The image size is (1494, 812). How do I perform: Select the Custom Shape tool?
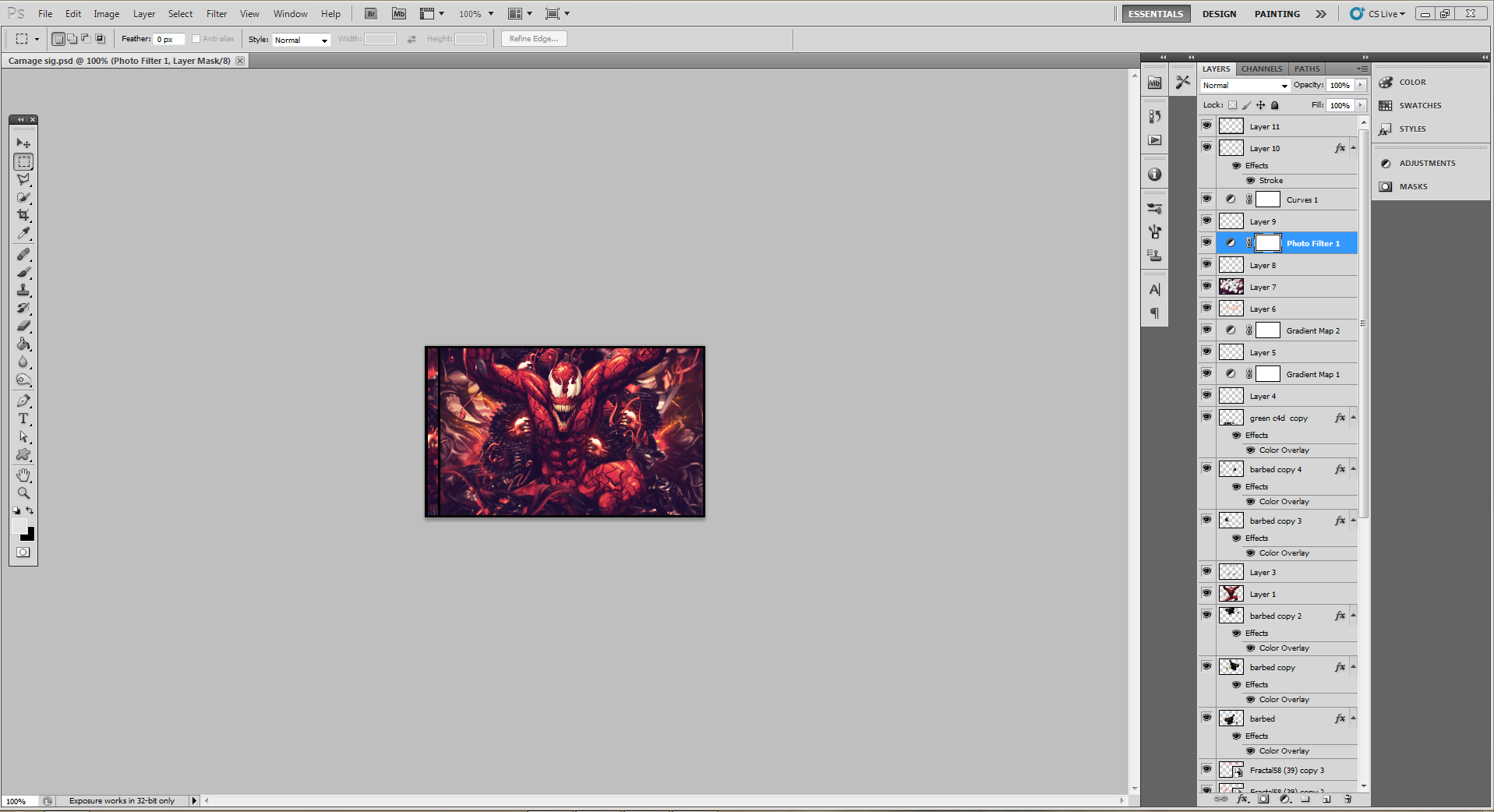point(23,454)
